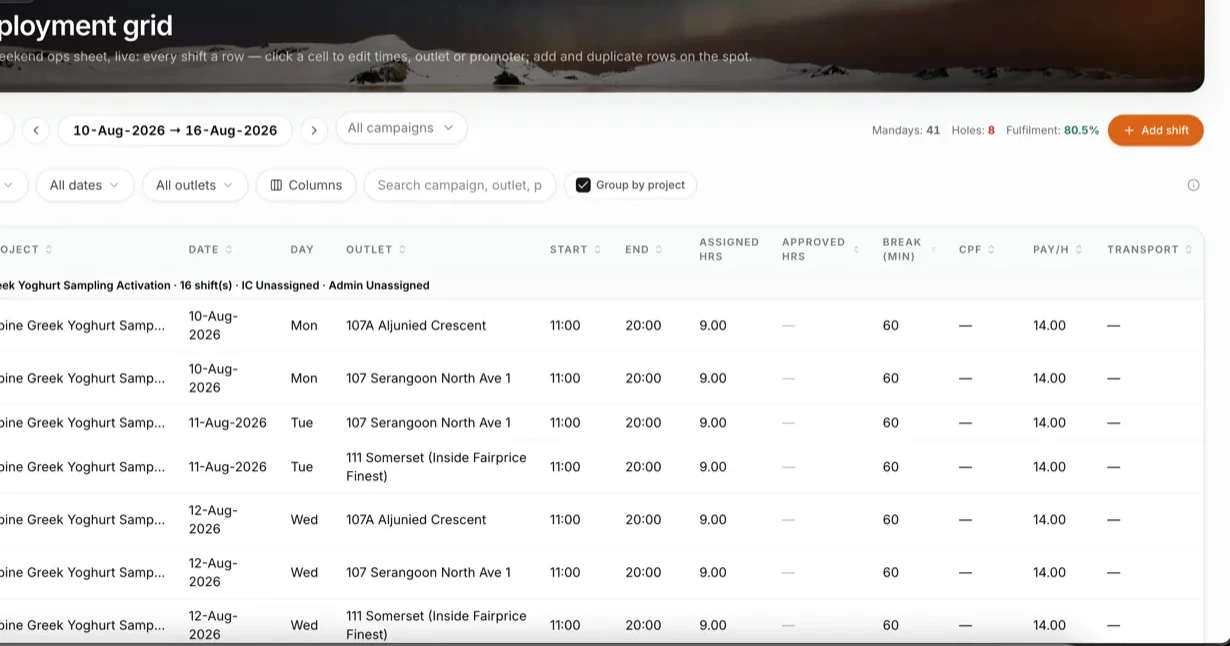Screen dimensions: 1230x646
Task: Sort the grid by Project column
Action: (49, 250)
